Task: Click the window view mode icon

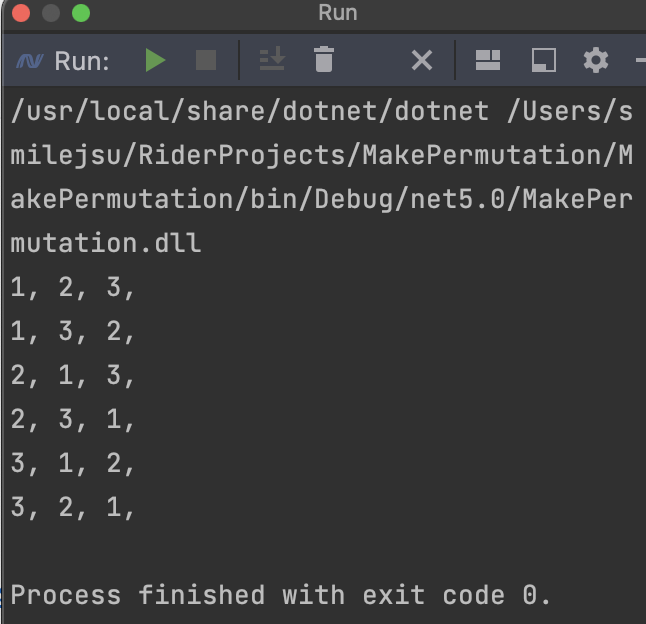Action: 544,61
